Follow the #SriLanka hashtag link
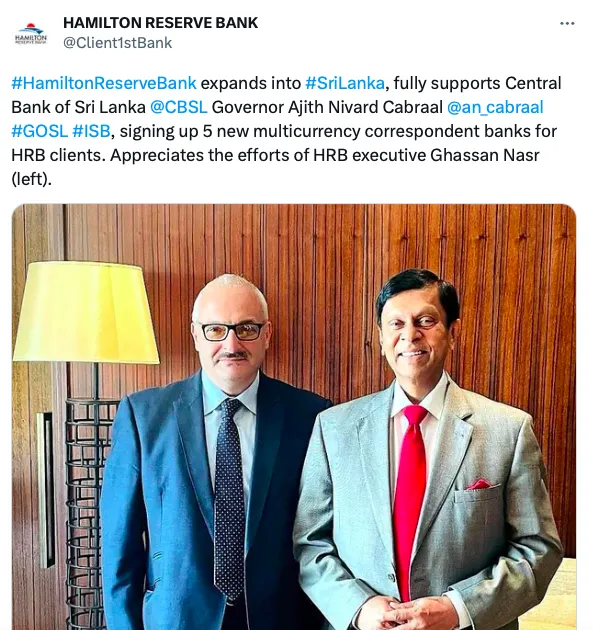593x630 pixels. click(x=345, y=83)
